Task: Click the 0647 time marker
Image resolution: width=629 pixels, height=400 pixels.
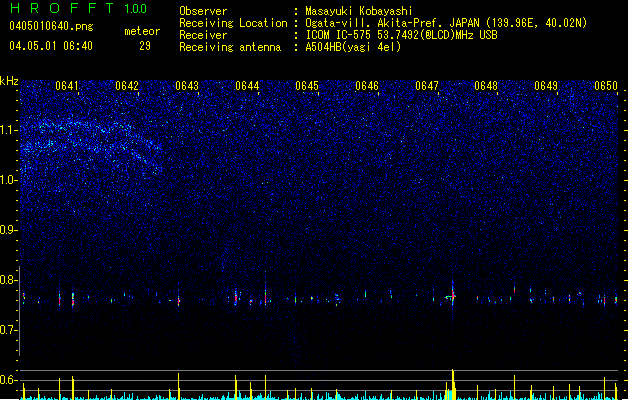Action: point(427,86)
